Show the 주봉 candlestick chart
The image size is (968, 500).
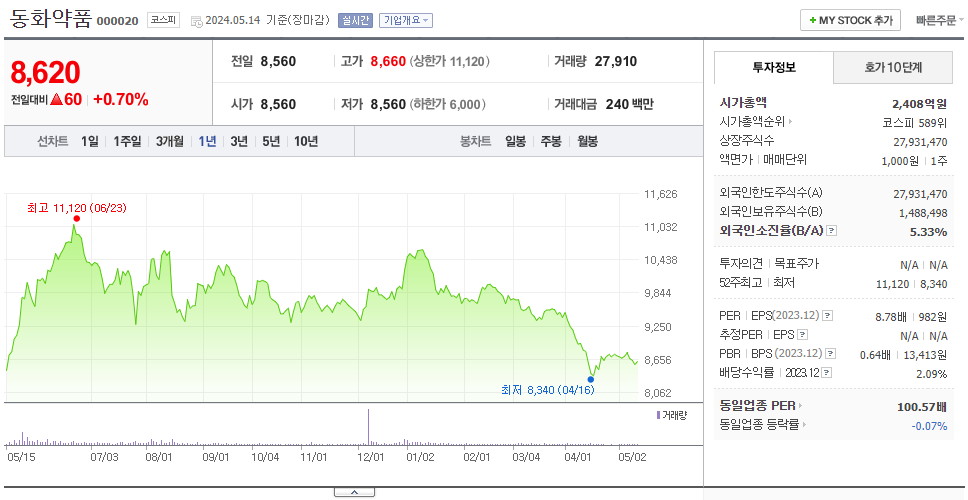tap(551, 141)
